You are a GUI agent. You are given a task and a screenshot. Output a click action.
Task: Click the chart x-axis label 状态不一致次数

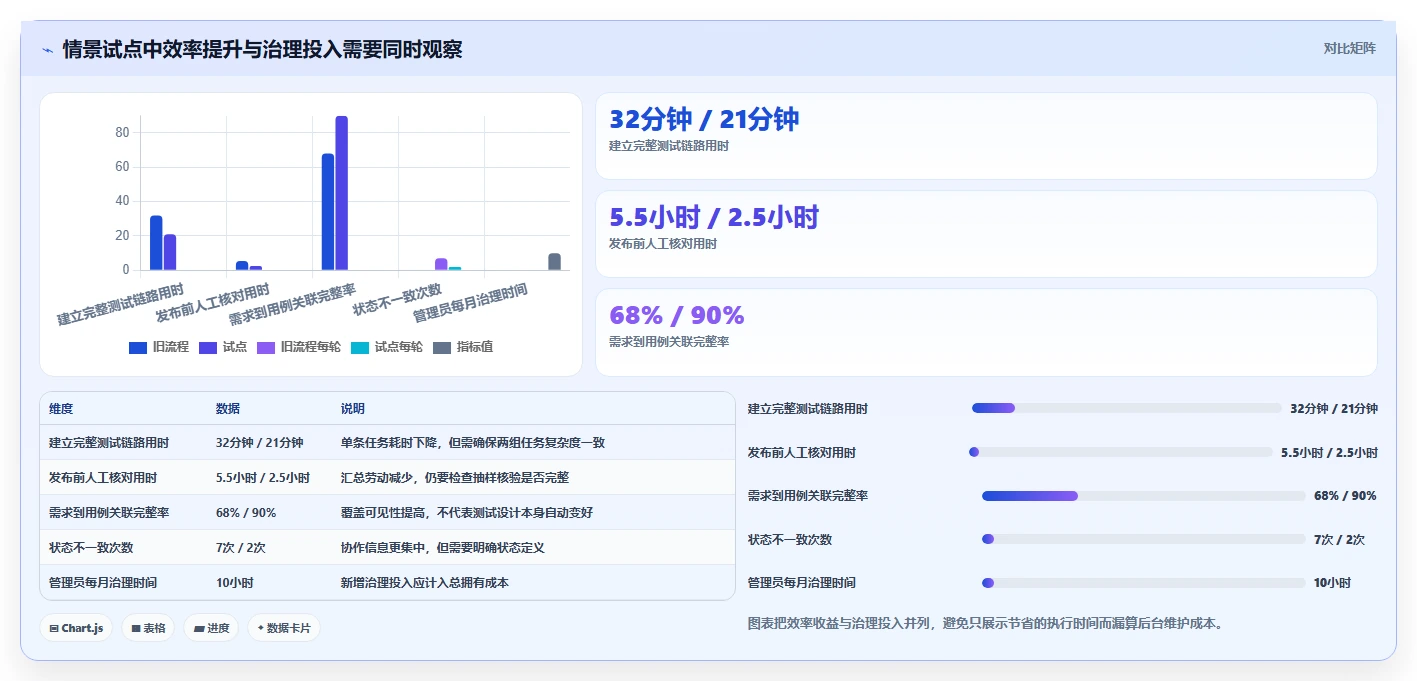[x=397, y=299]
